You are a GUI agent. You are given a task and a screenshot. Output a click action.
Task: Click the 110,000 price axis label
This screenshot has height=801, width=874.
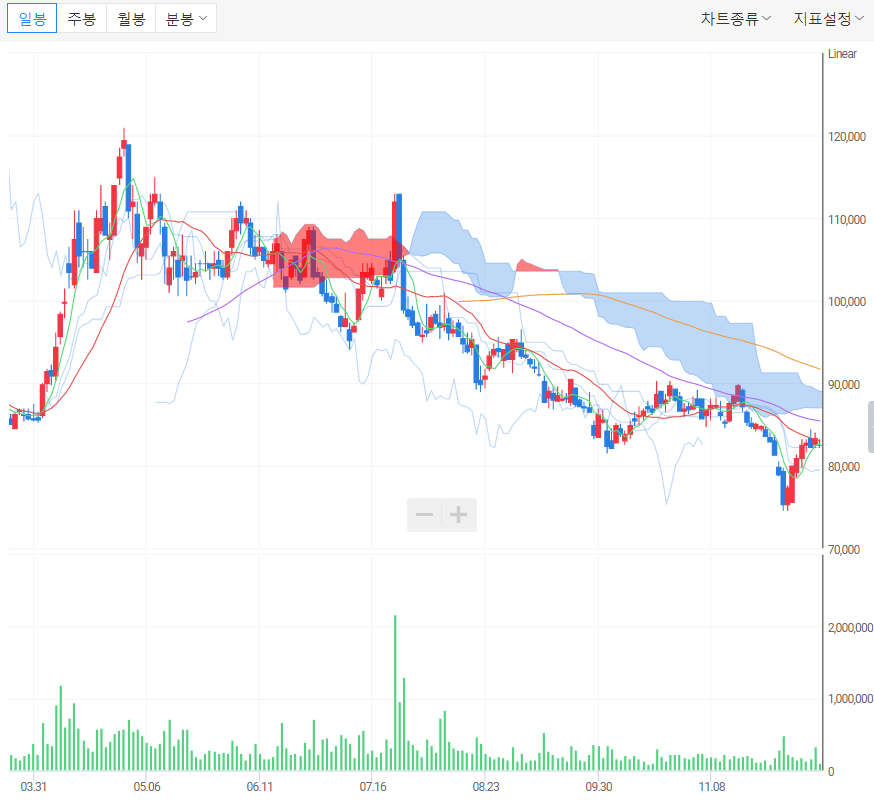click(847, 220)
